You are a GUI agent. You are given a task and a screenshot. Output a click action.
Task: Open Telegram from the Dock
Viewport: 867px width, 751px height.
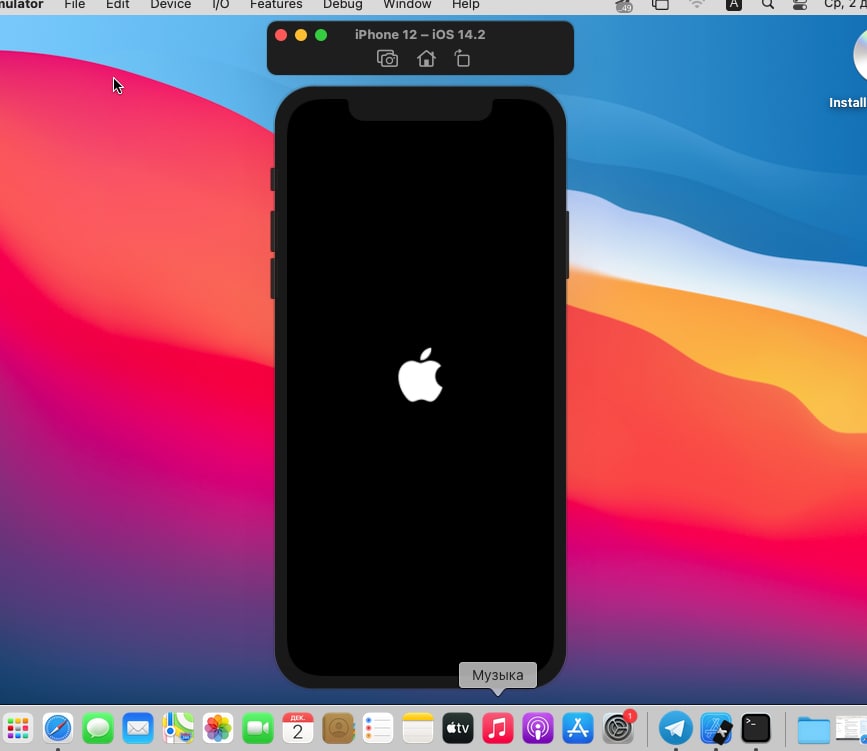coord(675,728)
